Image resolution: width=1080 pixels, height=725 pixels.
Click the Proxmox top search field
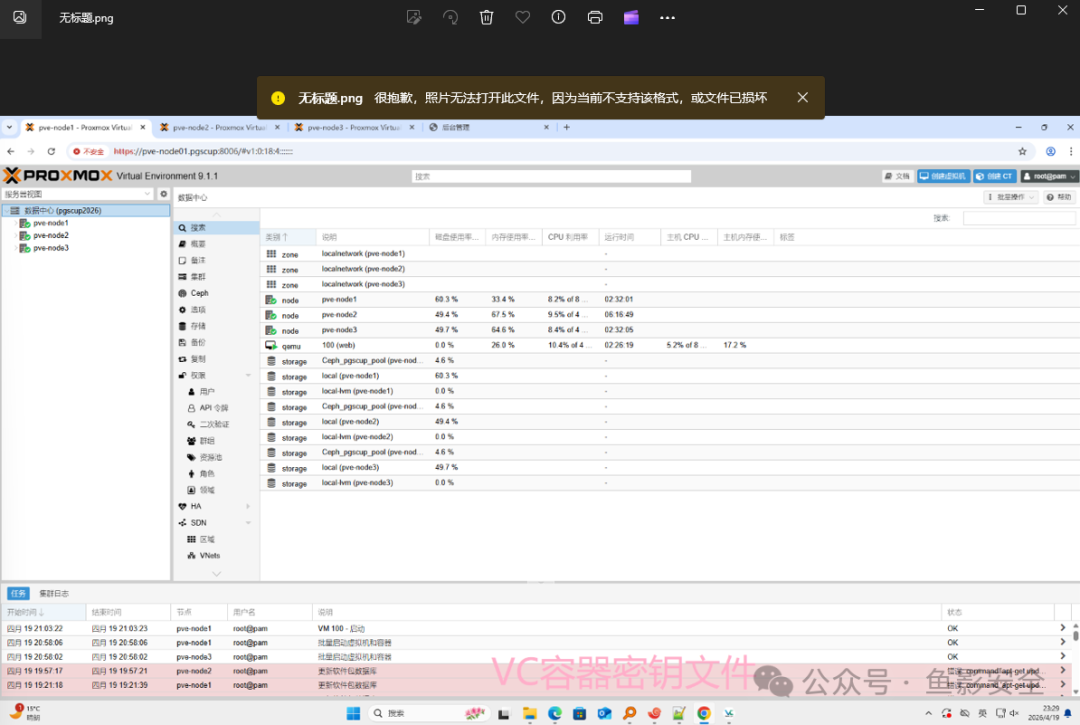click(551, 177)
